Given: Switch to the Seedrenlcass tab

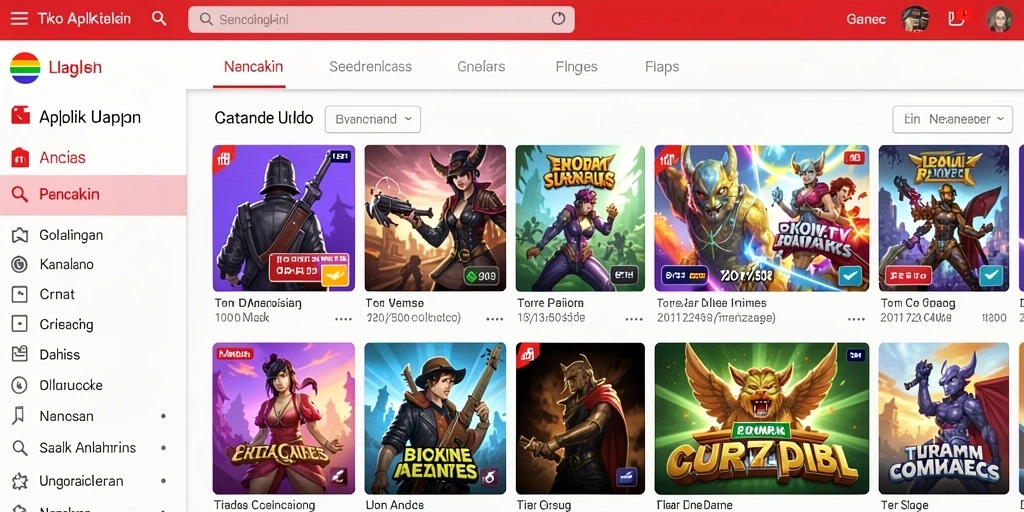Looking at the screenshot, I should tap(370, 67).
